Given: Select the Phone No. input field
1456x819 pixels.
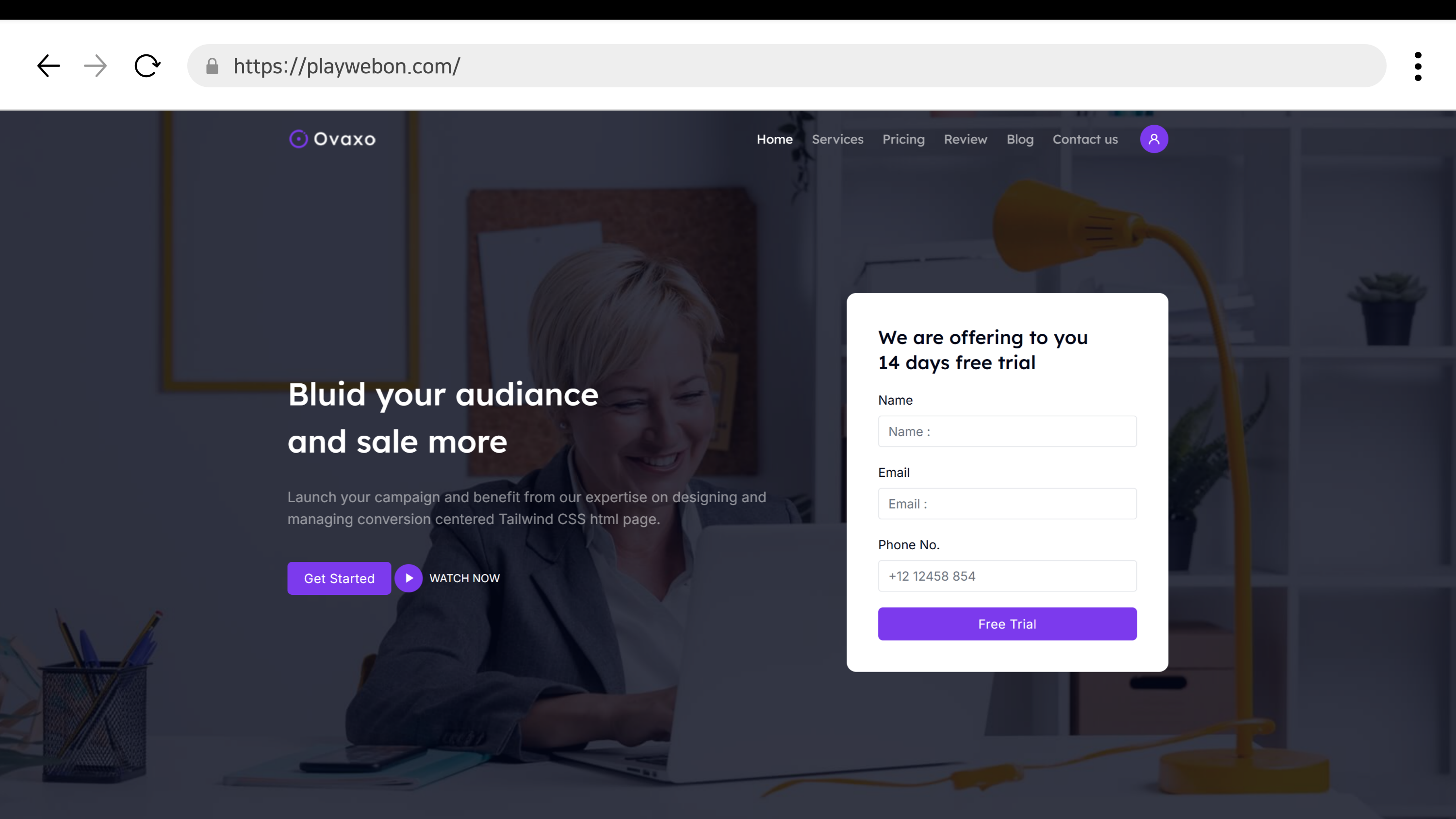Looking at the screenshot, I should click(1007, 576).
